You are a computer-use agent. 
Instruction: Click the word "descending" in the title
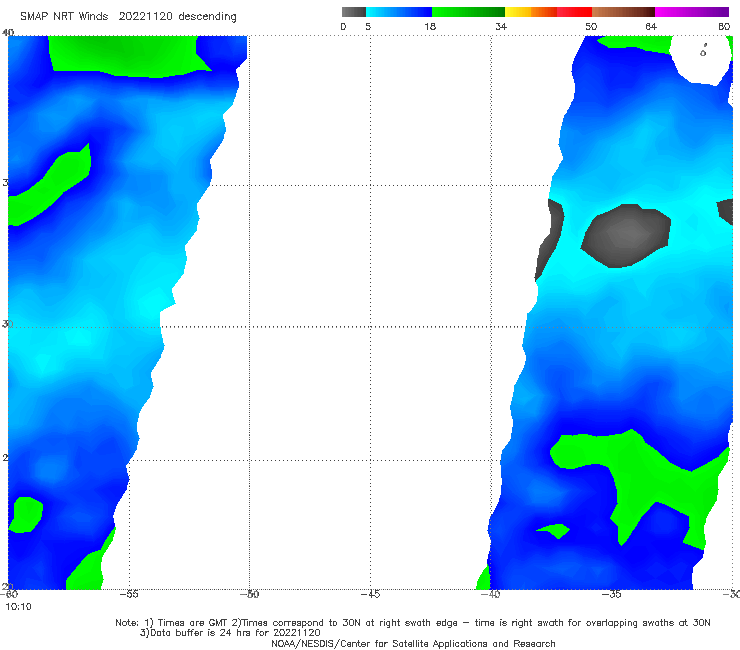coord(208,17)
